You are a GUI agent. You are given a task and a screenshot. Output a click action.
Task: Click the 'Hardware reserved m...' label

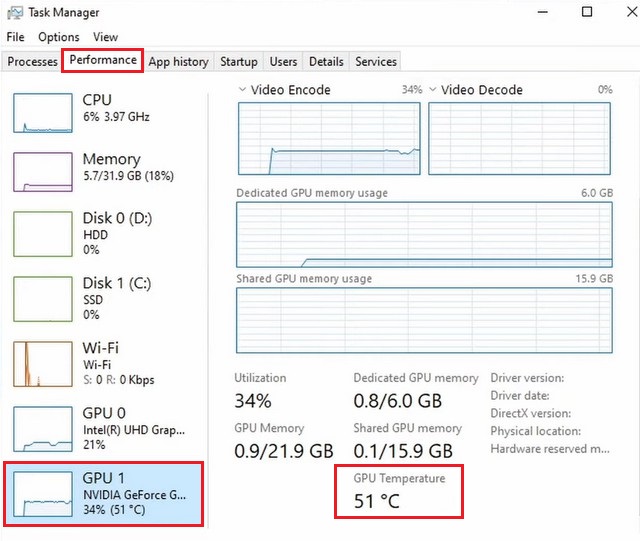pos(550,449)
